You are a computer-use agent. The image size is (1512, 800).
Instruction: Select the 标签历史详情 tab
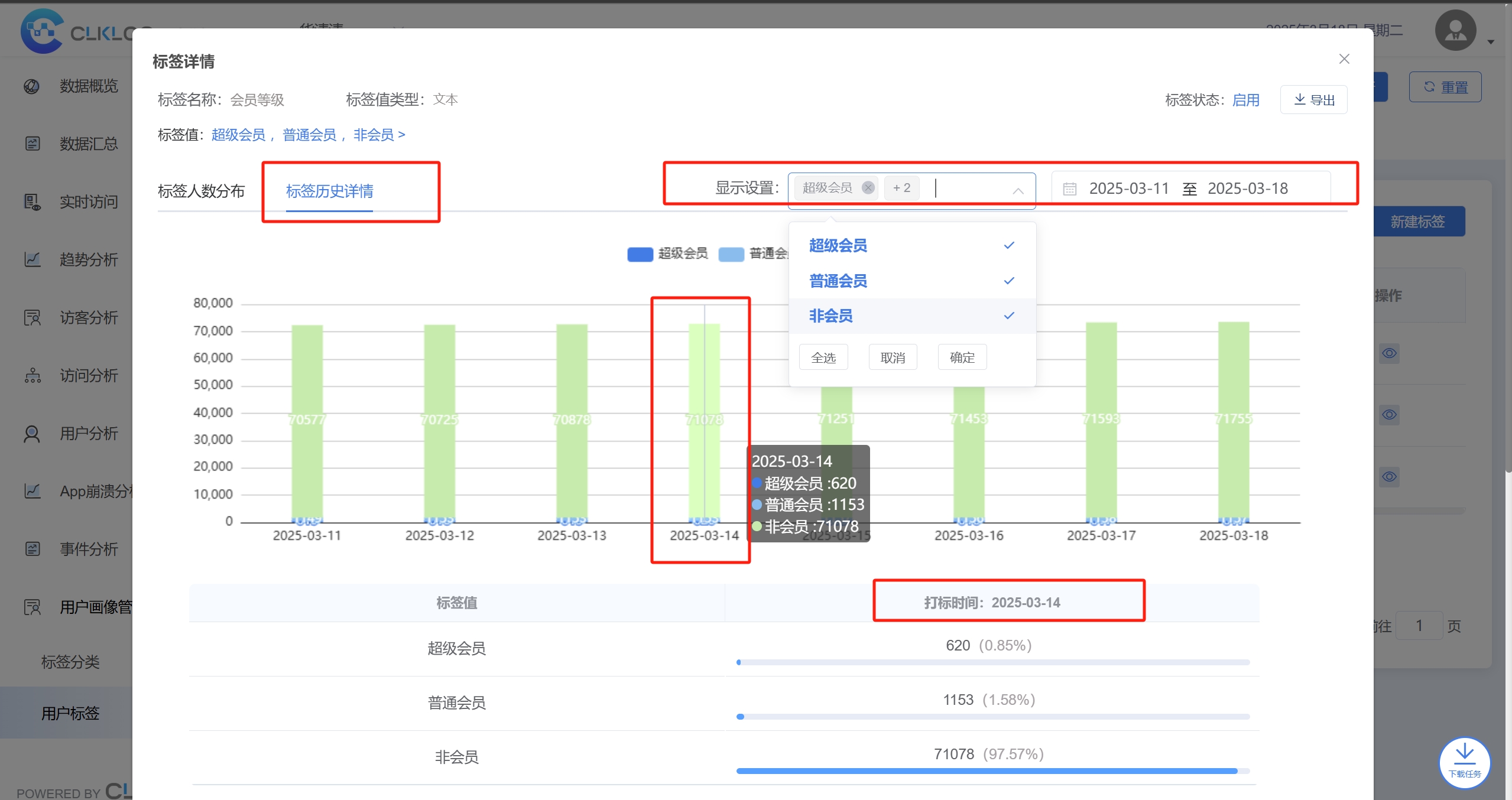point(329,191)
